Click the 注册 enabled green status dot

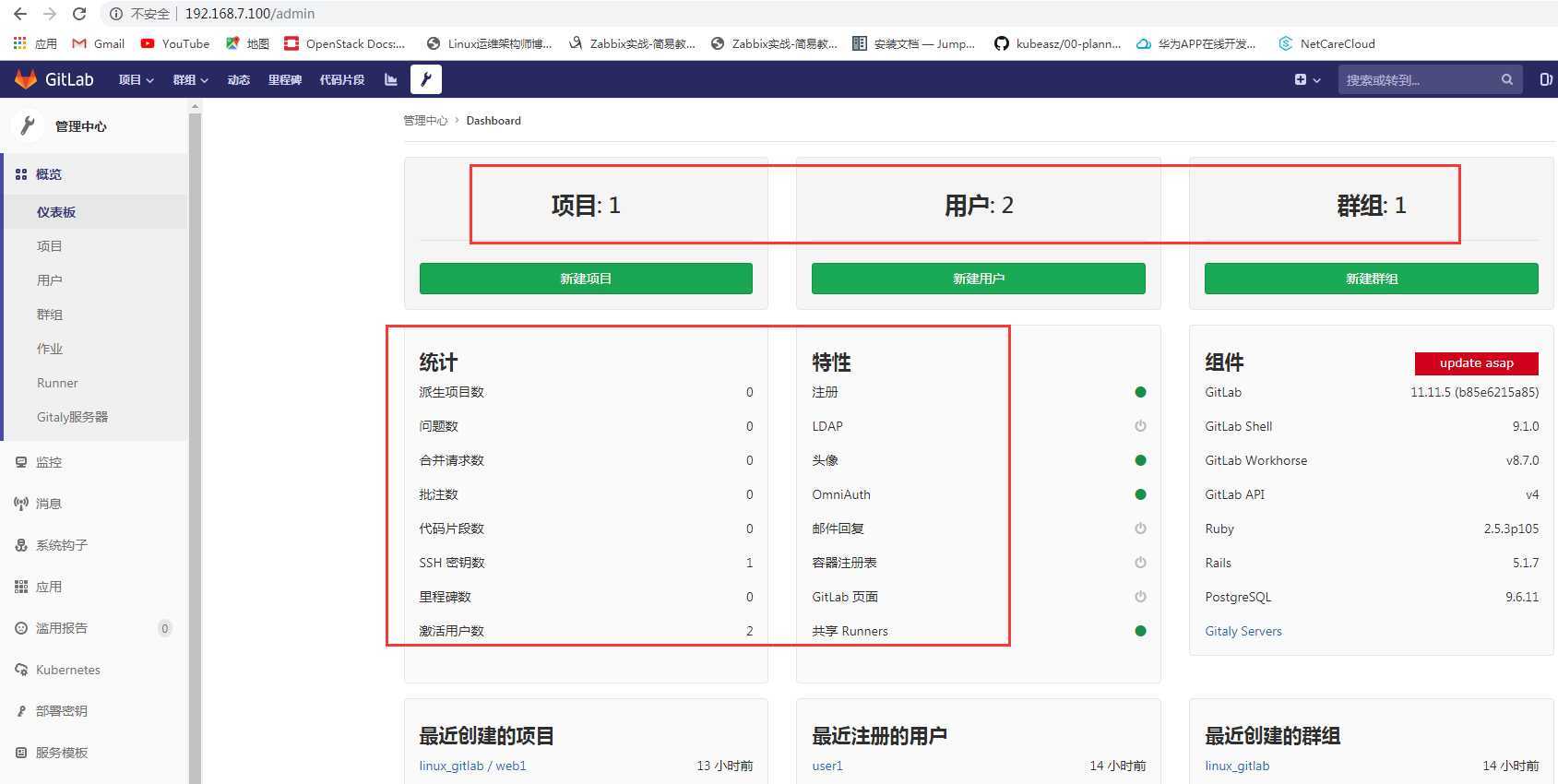click(x=1140, y=392)
